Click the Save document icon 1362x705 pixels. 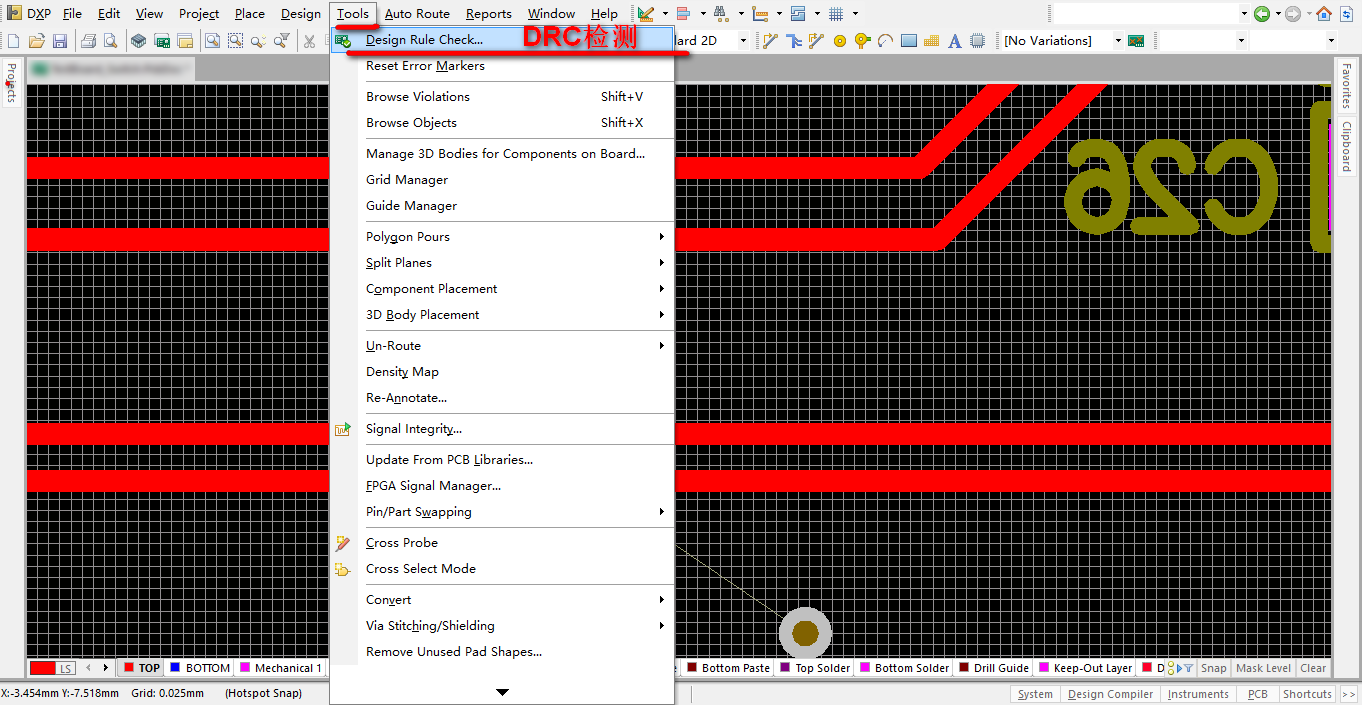[x=60, y=41]
